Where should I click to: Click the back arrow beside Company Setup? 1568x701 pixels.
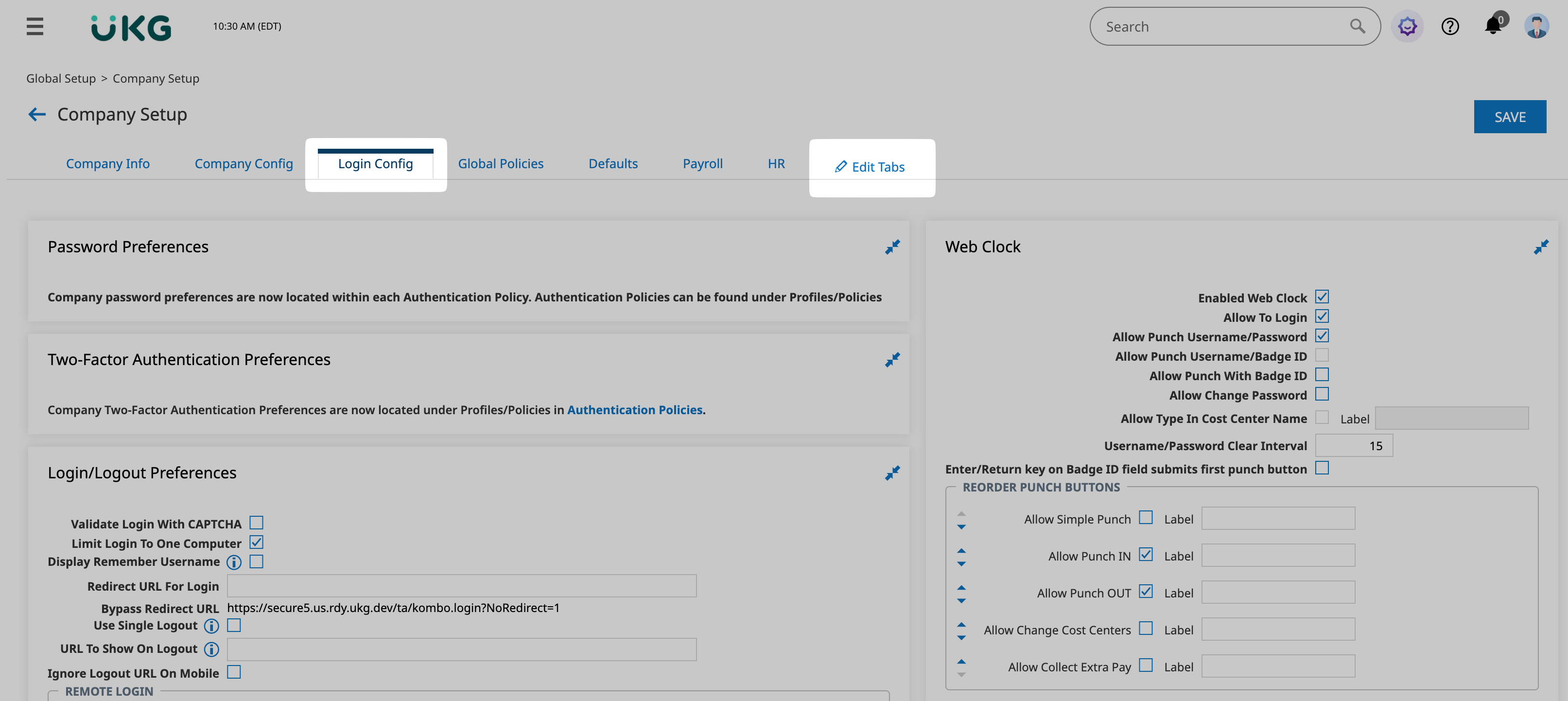37,115
